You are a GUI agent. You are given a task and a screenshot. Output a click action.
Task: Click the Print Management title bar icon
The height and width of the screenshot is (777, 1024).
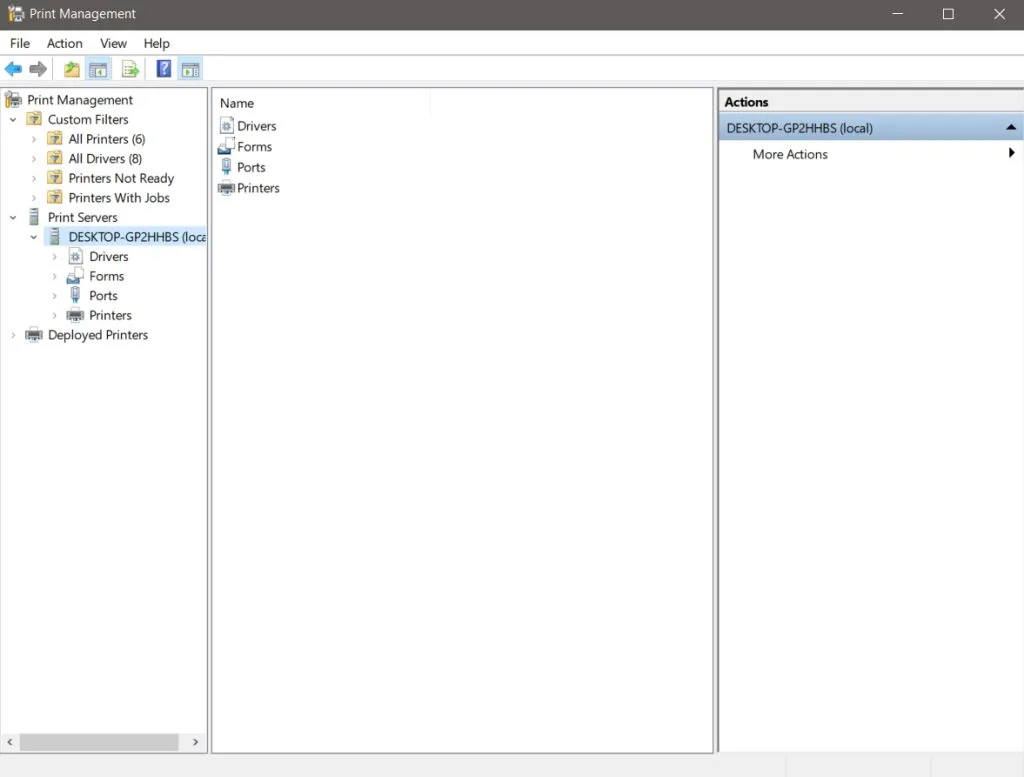pyautogui.click(x=16, y=14)
